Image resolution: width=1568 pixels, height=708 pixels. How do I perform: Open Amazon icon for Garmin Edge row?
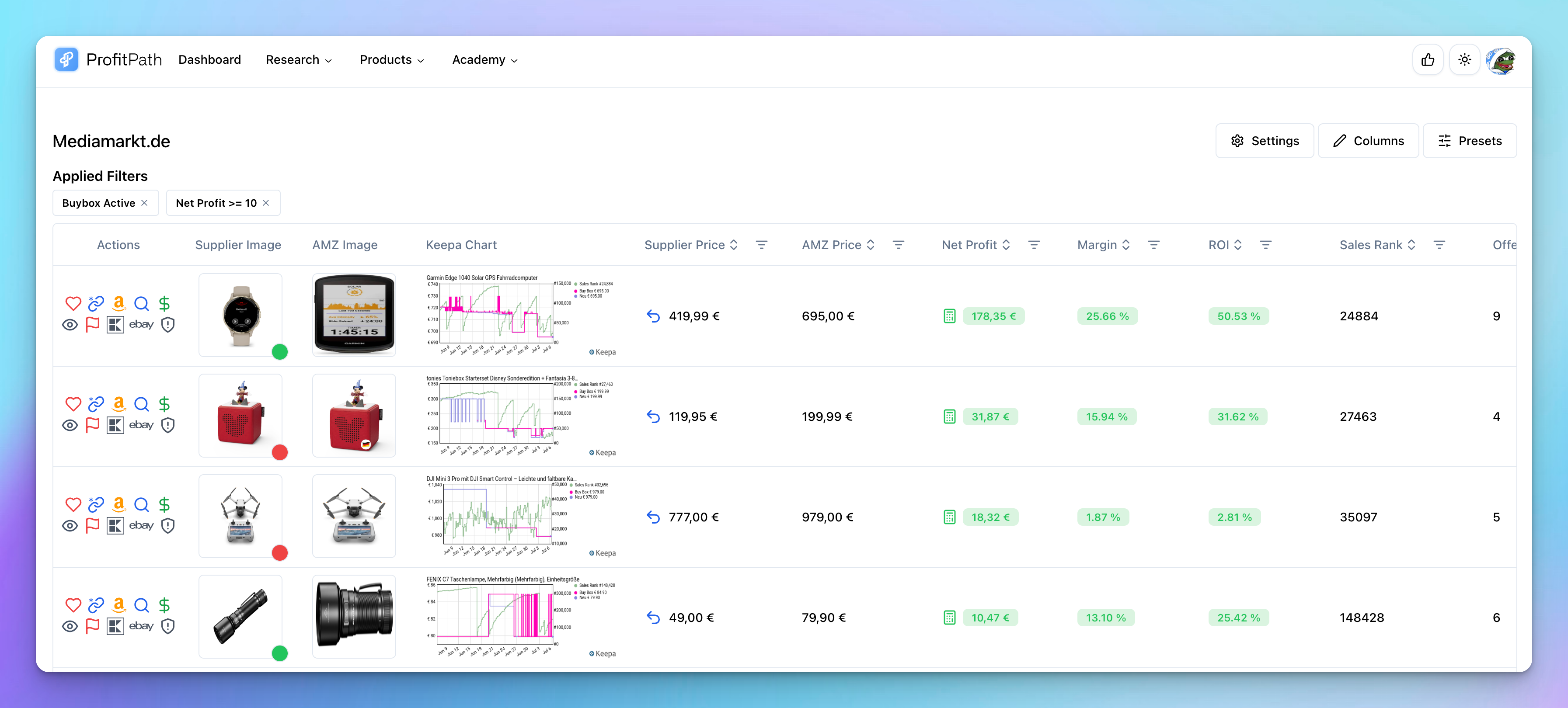click(x=119, y=303)
